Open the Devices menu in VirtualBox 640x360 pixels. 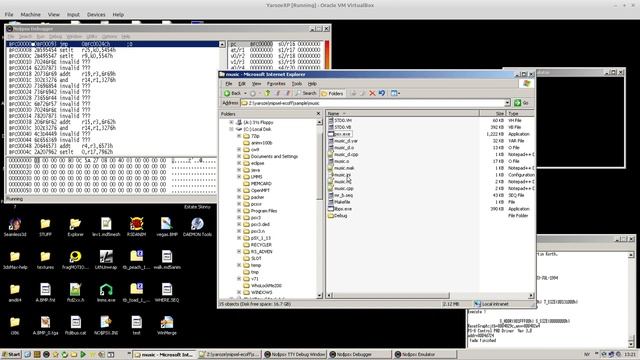[x=96, y=14]
